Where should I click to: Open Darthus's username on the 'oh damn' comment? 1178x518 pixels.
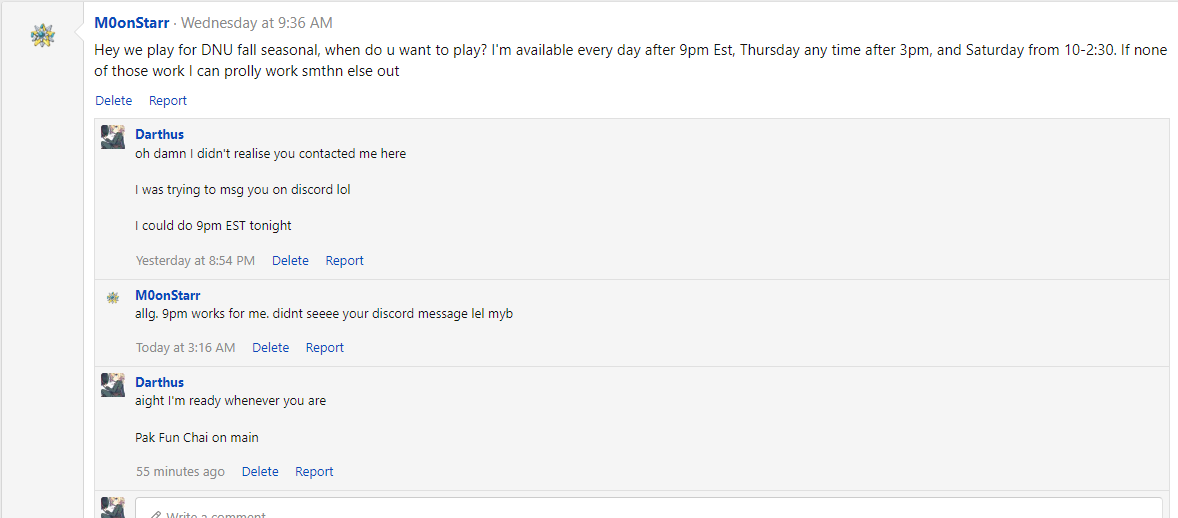click(160, 134)
